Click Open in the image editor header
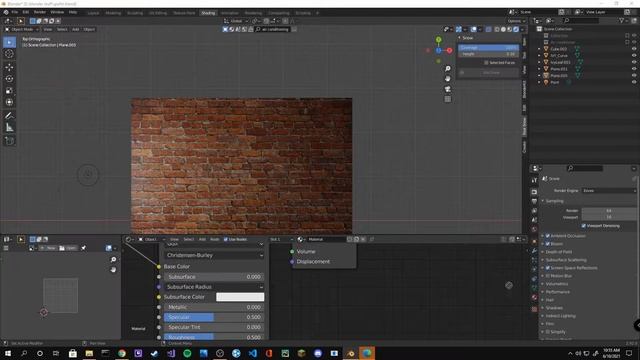 pos(68,248)
